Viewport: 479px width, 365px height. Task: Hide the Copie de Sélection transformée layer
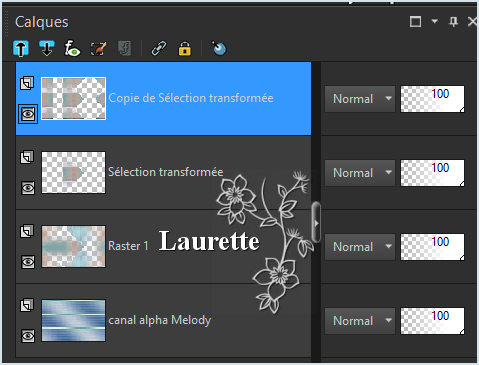(x=28, y=114)
